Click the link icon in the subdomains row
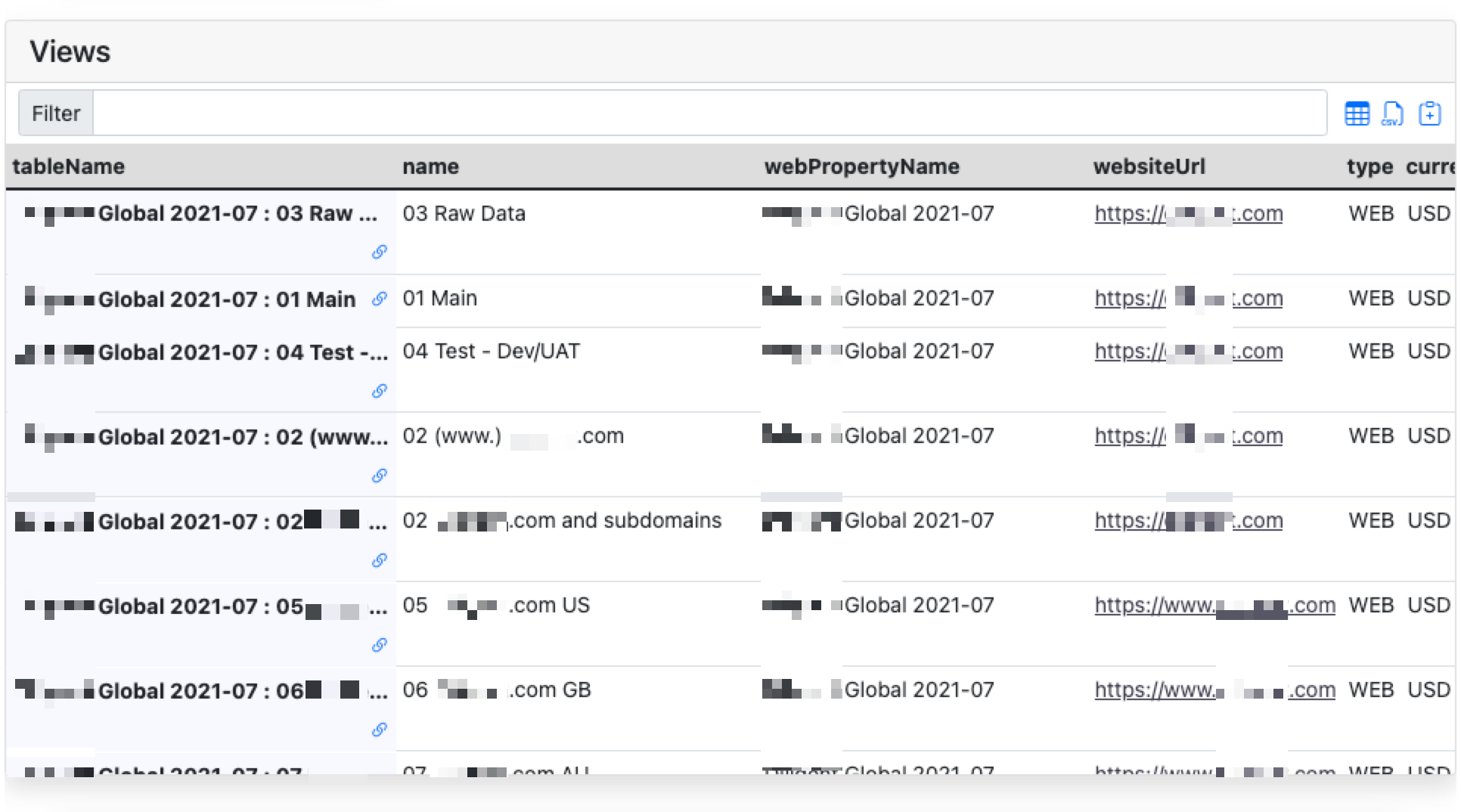 coord(380,560)
